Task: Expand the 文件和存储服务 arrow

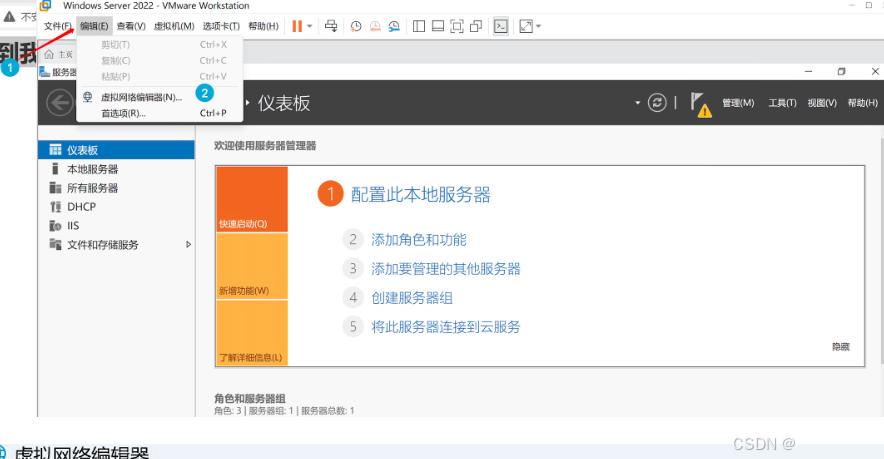Action: 188,245
